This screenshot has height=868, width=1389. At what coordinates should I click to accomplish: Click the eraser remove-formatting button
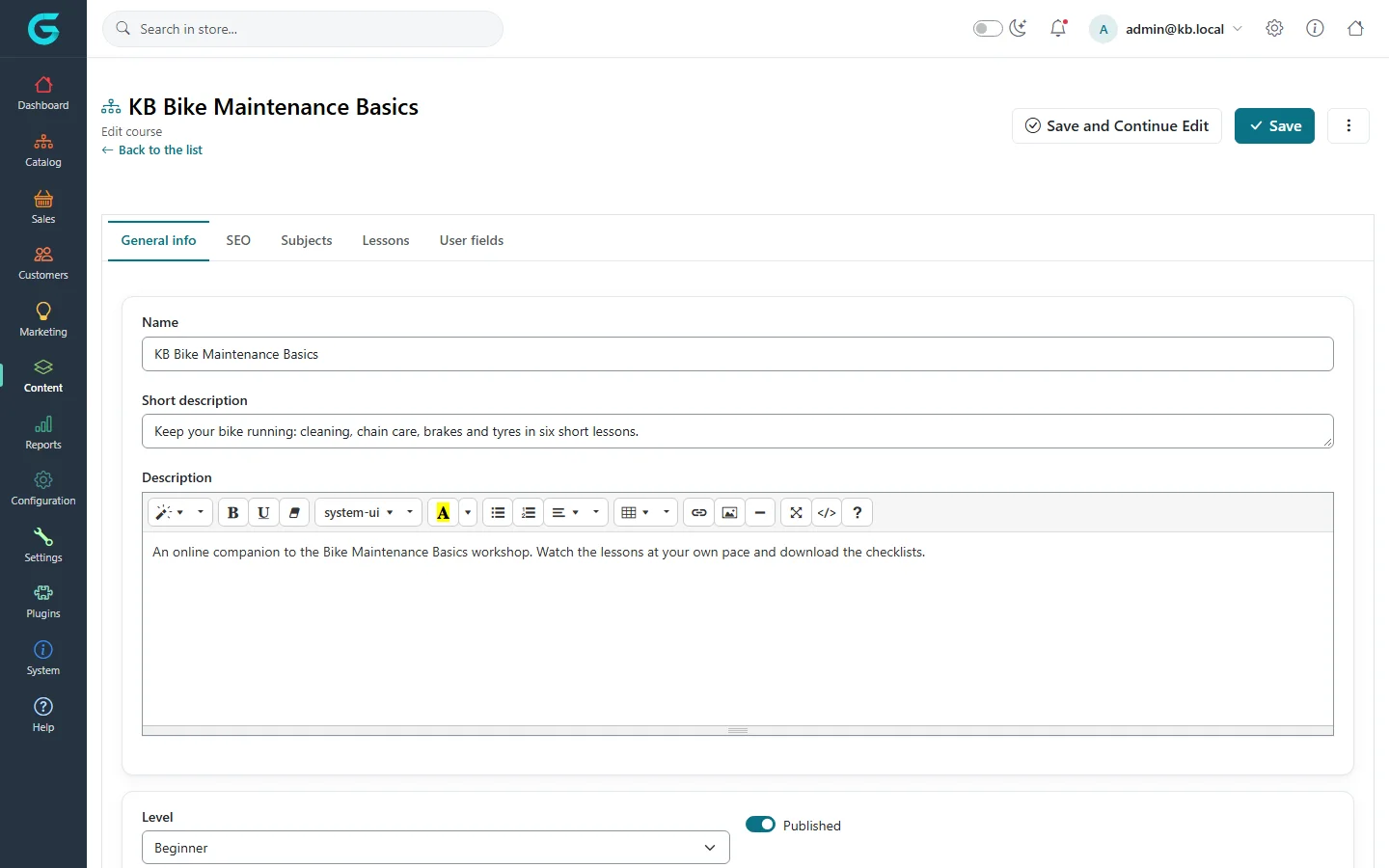click(x=294, y=512)
